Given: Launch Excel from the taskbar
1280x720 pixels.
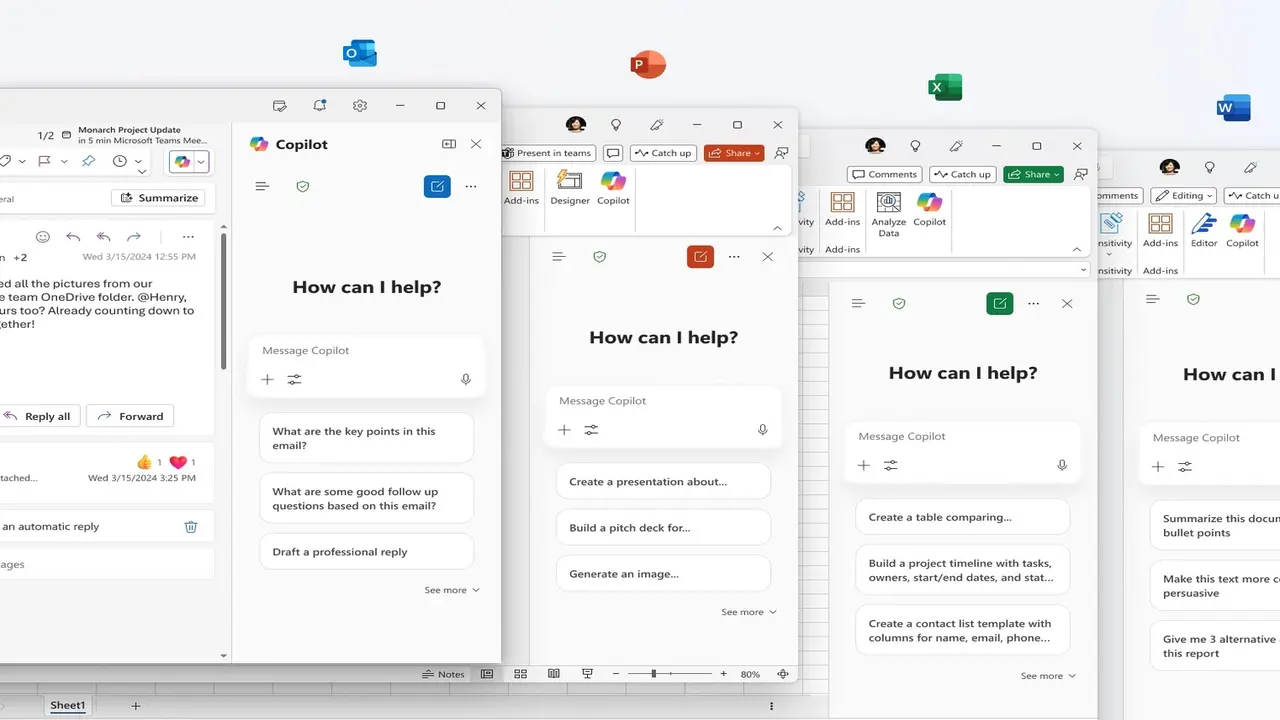Looking at the screenshot, I should click(944, 87).
